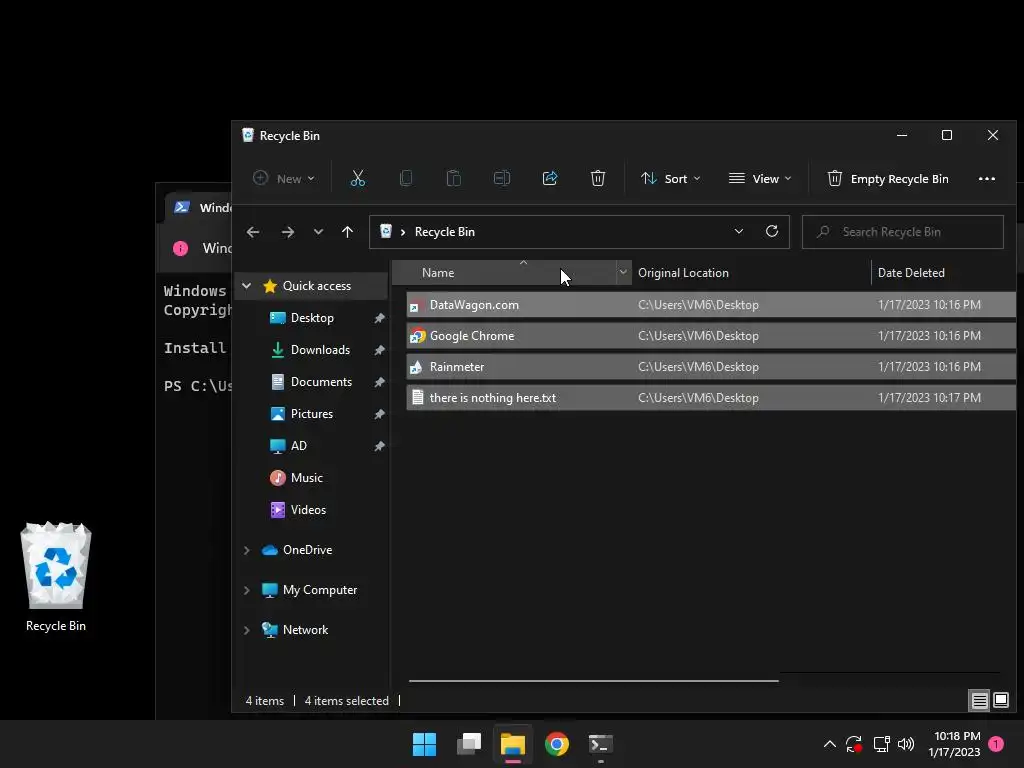Open the volume speaker tray icon
1024x768 pixels.
point(906,744)
